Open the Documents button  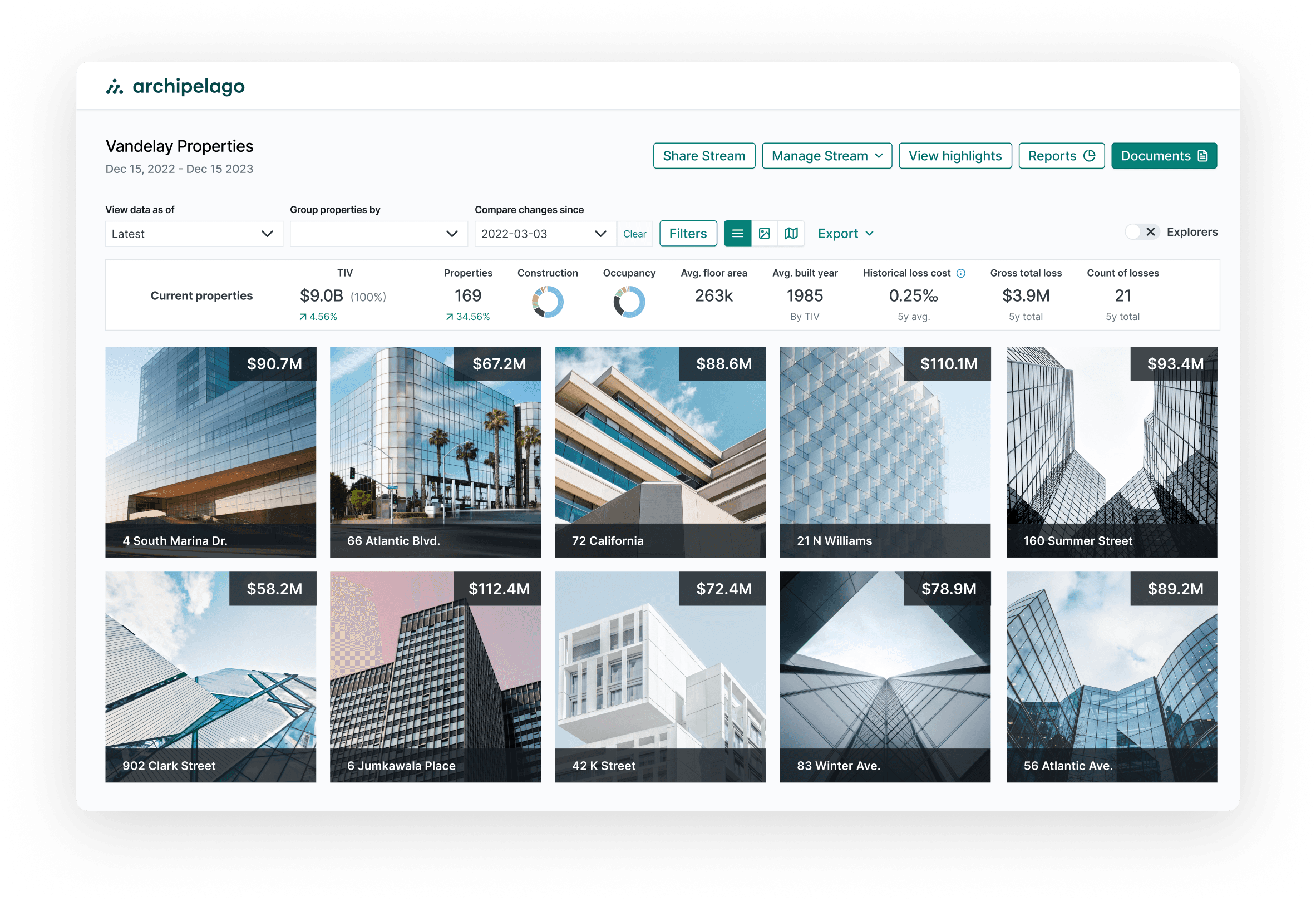(1164, 156)
